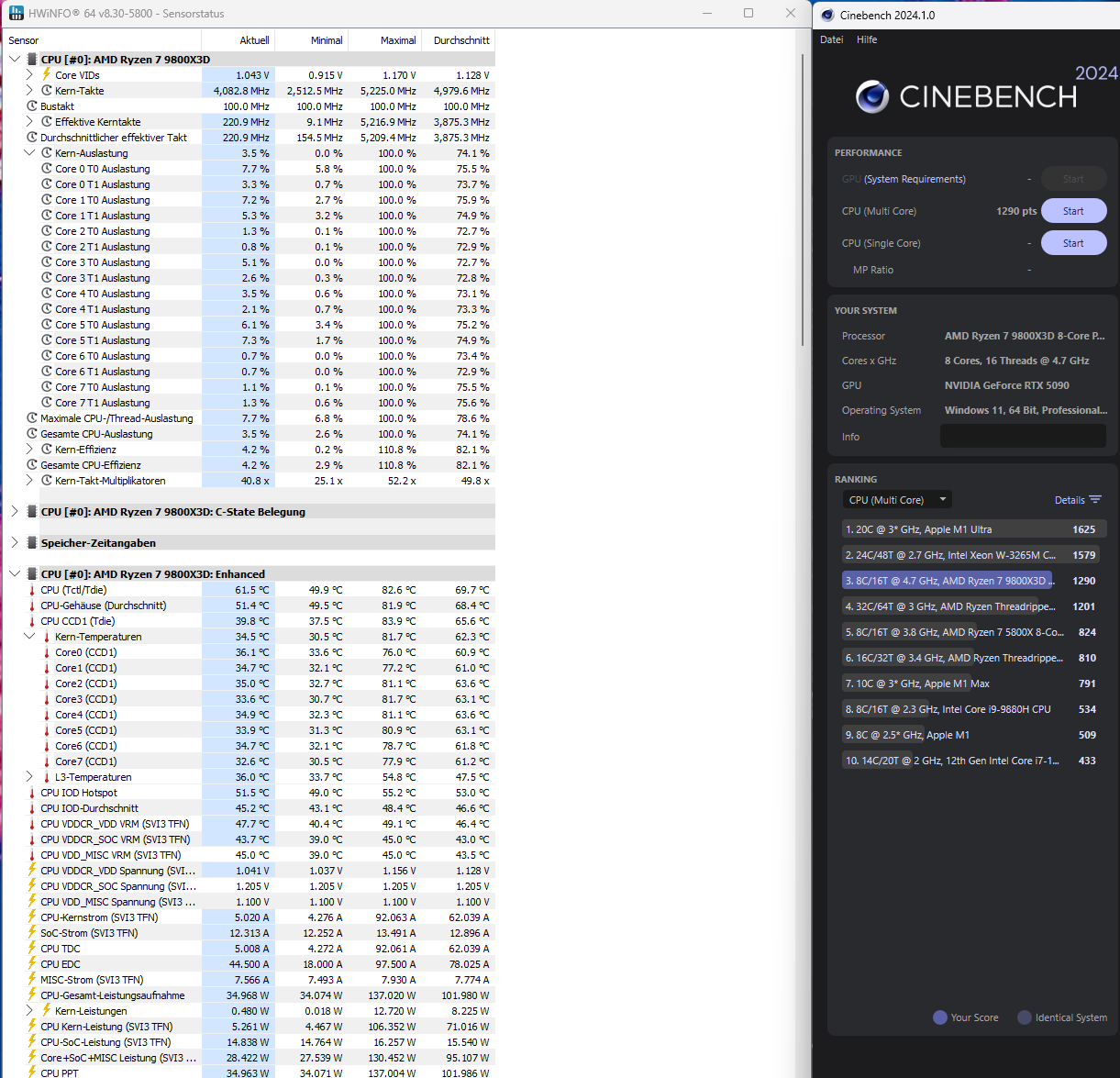Collapse the Kern-Temperaturen group

click(x=29, y=636)
